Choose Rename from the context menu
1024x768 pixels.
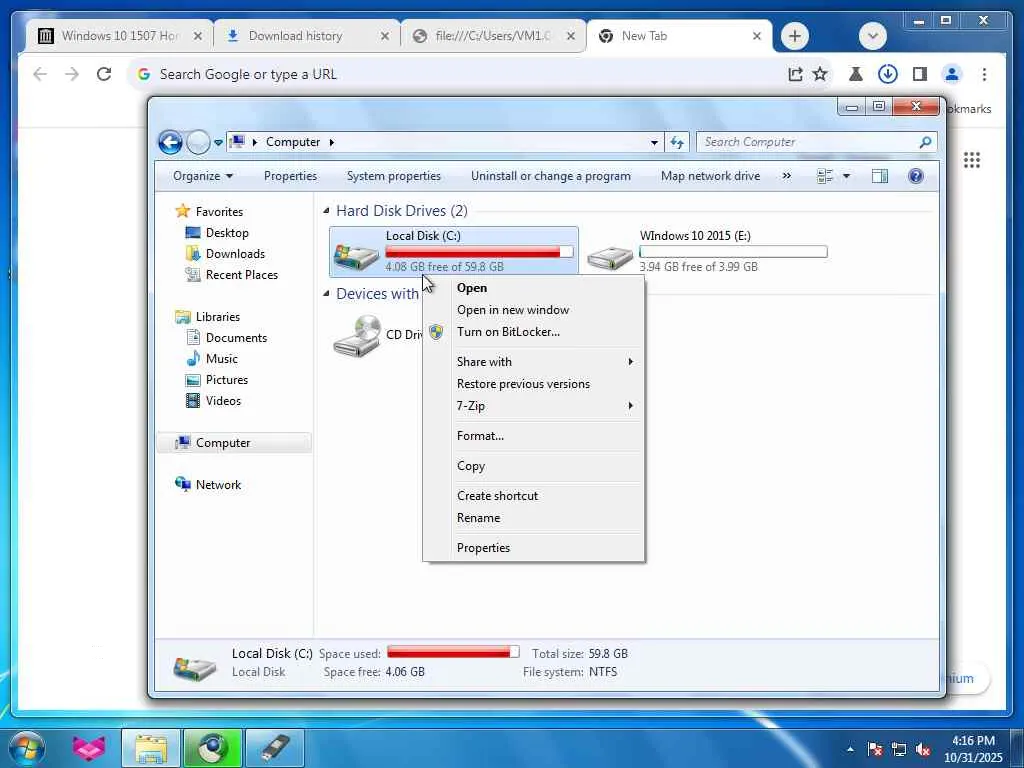coord(534,518)
